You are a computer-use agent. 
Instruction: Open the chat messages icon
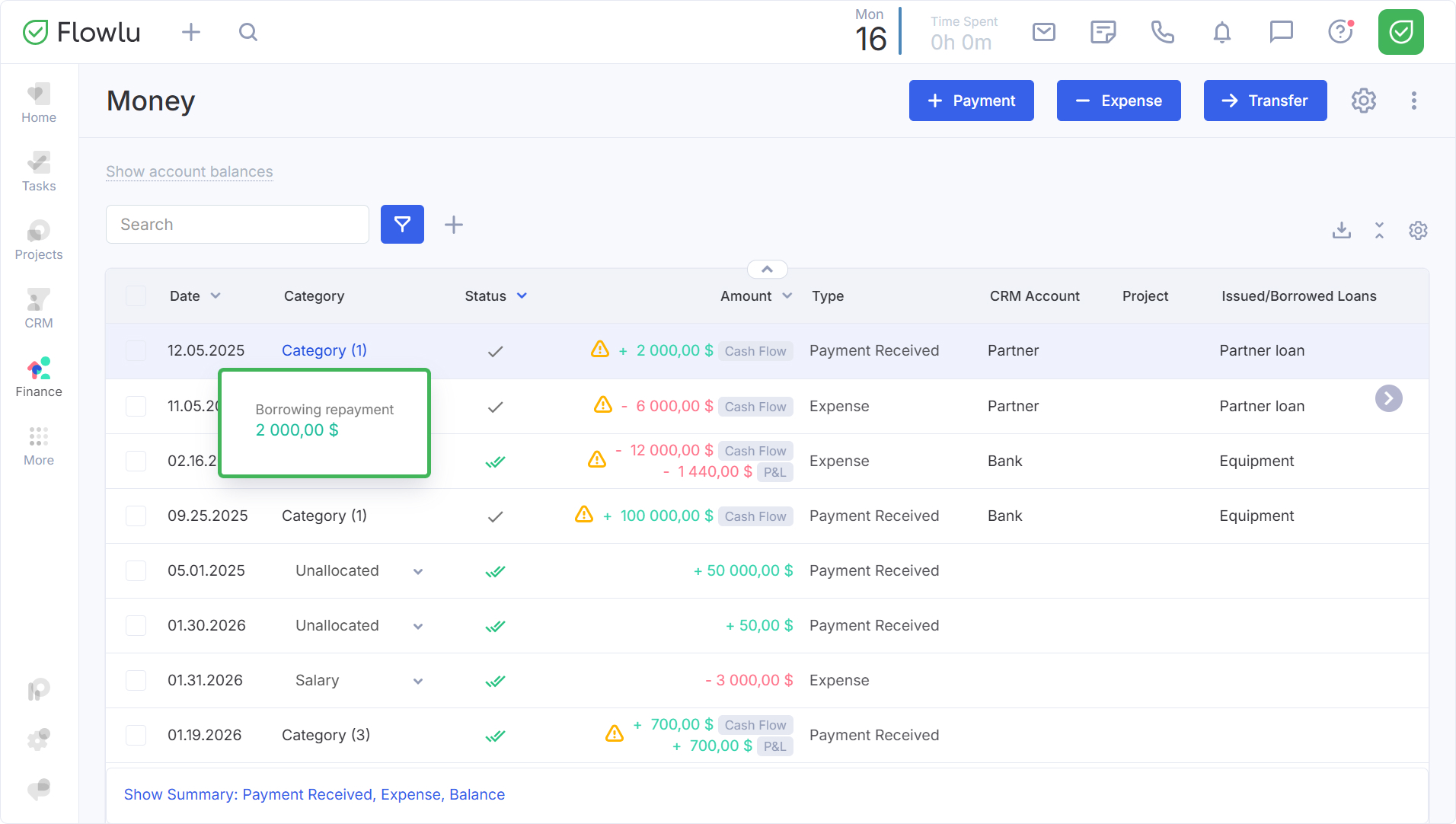coord(1281,32)
